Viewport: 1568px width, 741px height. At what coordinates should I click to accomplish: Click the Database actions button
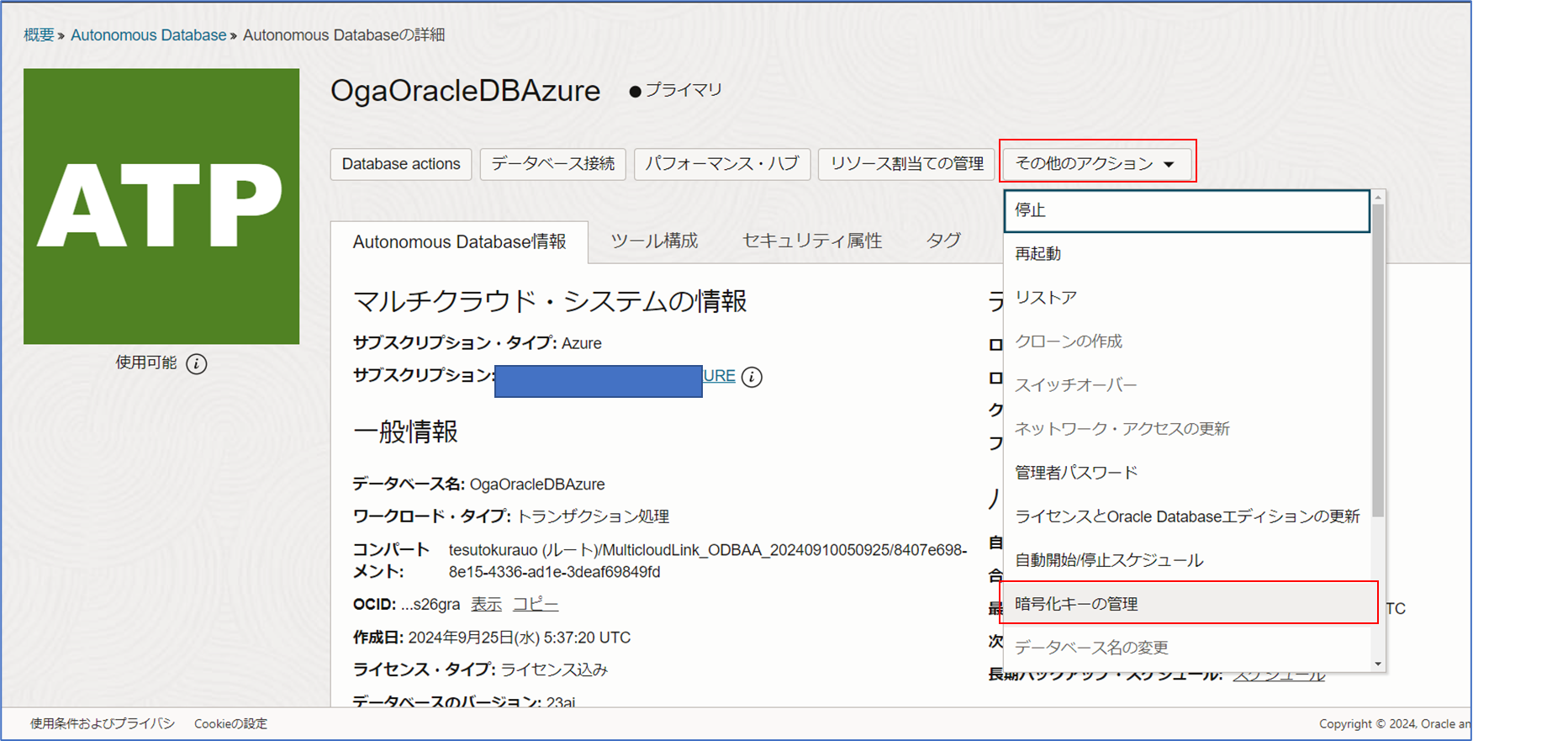pyautogui.click(x=401, y=164)
